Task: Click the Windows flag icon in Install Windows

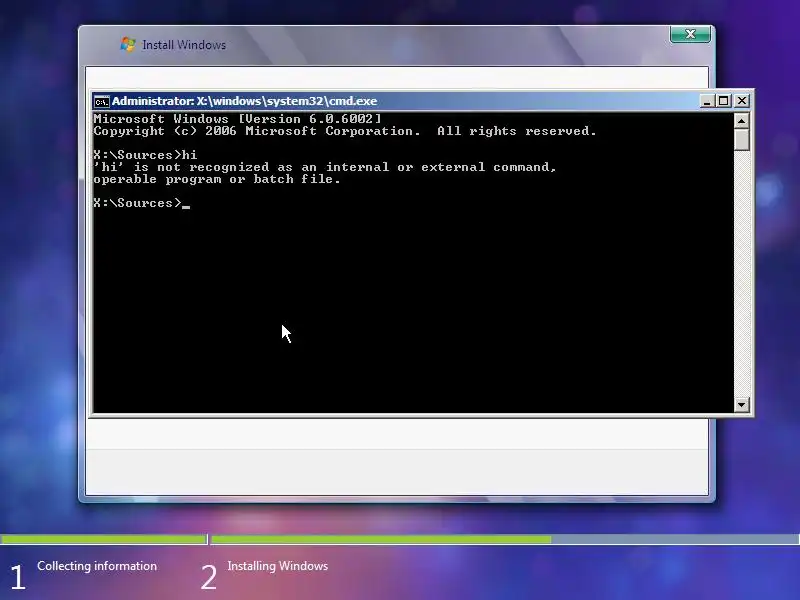Action: pyautogui.click(x=128, y=44)
